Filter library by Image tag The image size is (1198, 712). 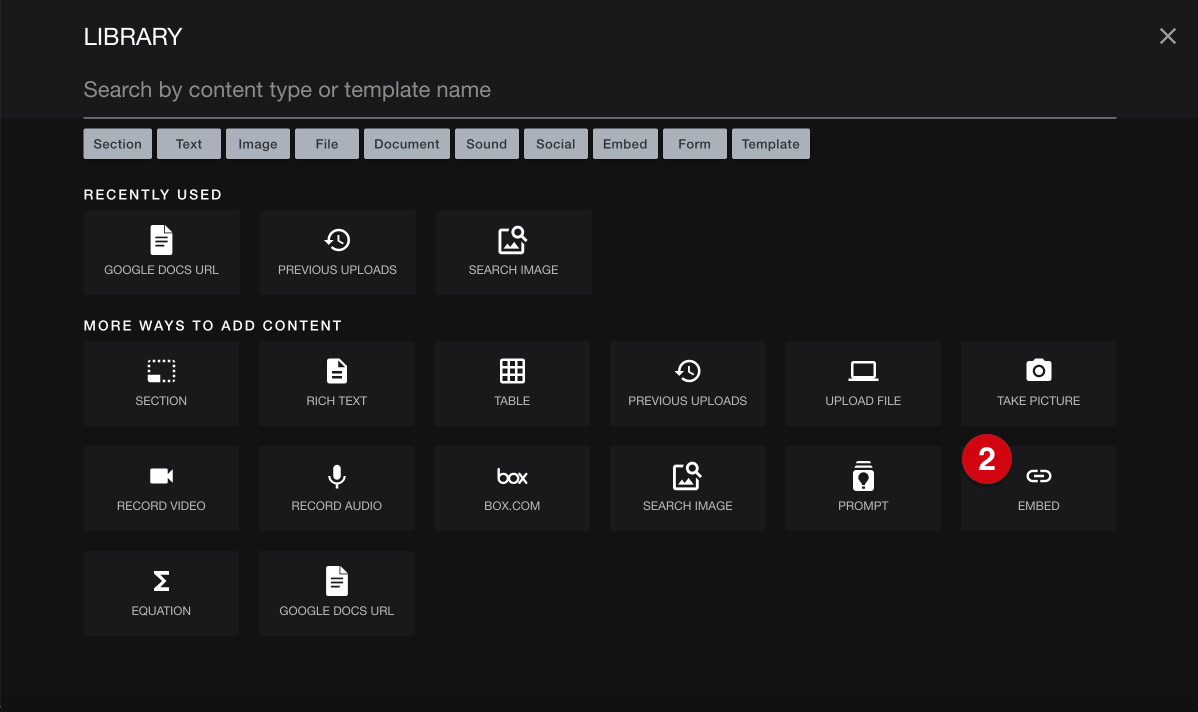[x=258, y=144]
